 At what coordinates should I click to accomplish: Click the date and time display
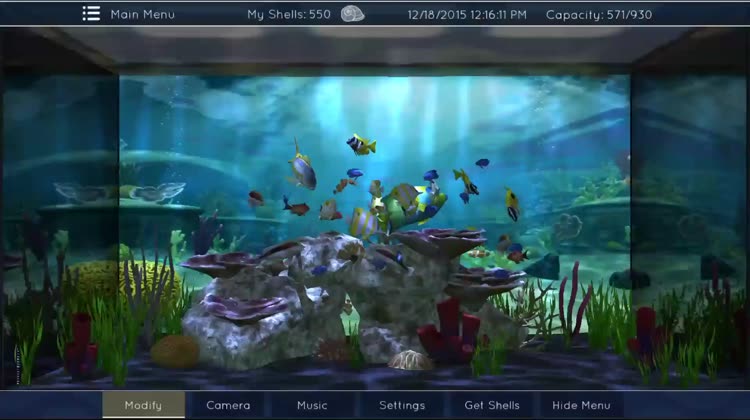point(467,15)
